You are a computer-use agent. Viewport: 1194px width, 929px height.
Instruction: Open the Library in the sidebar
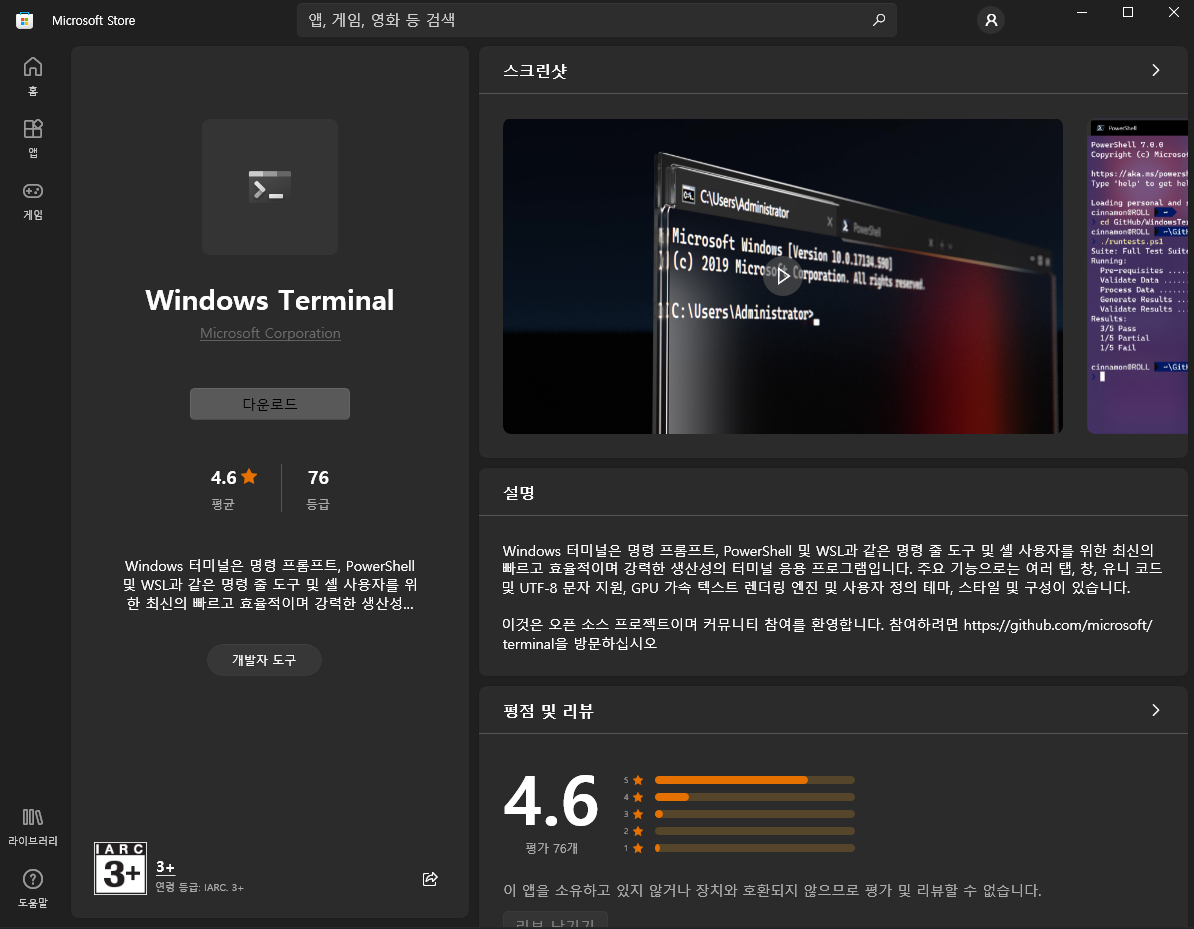coord(33,827)
